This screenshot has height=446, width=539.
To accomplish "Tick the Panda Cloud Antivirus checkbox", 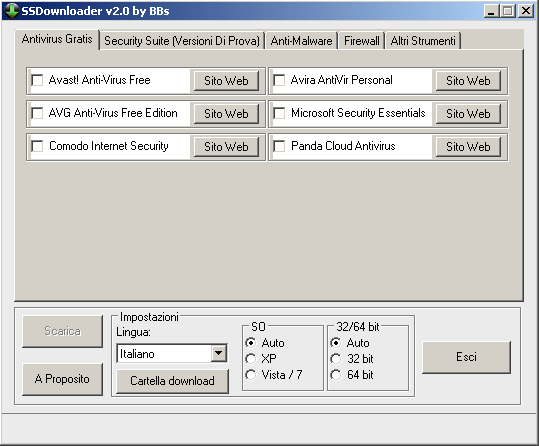I will [x=279, y=146].
